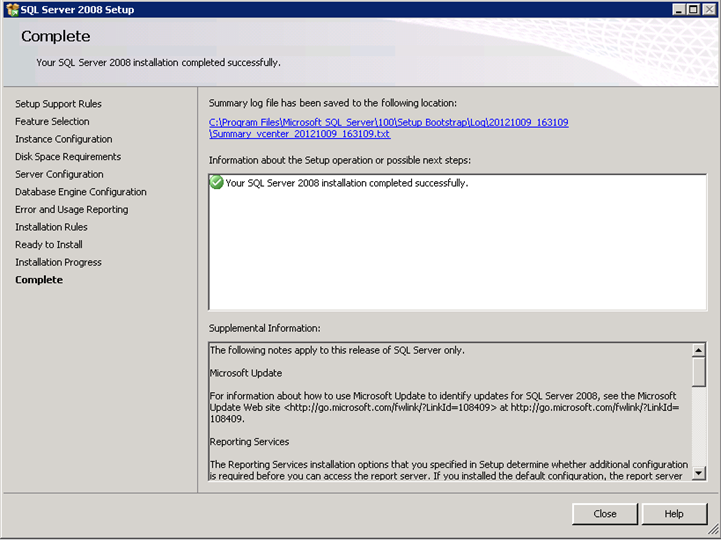Click the Close button
The image size is (721, 541).
605,514
